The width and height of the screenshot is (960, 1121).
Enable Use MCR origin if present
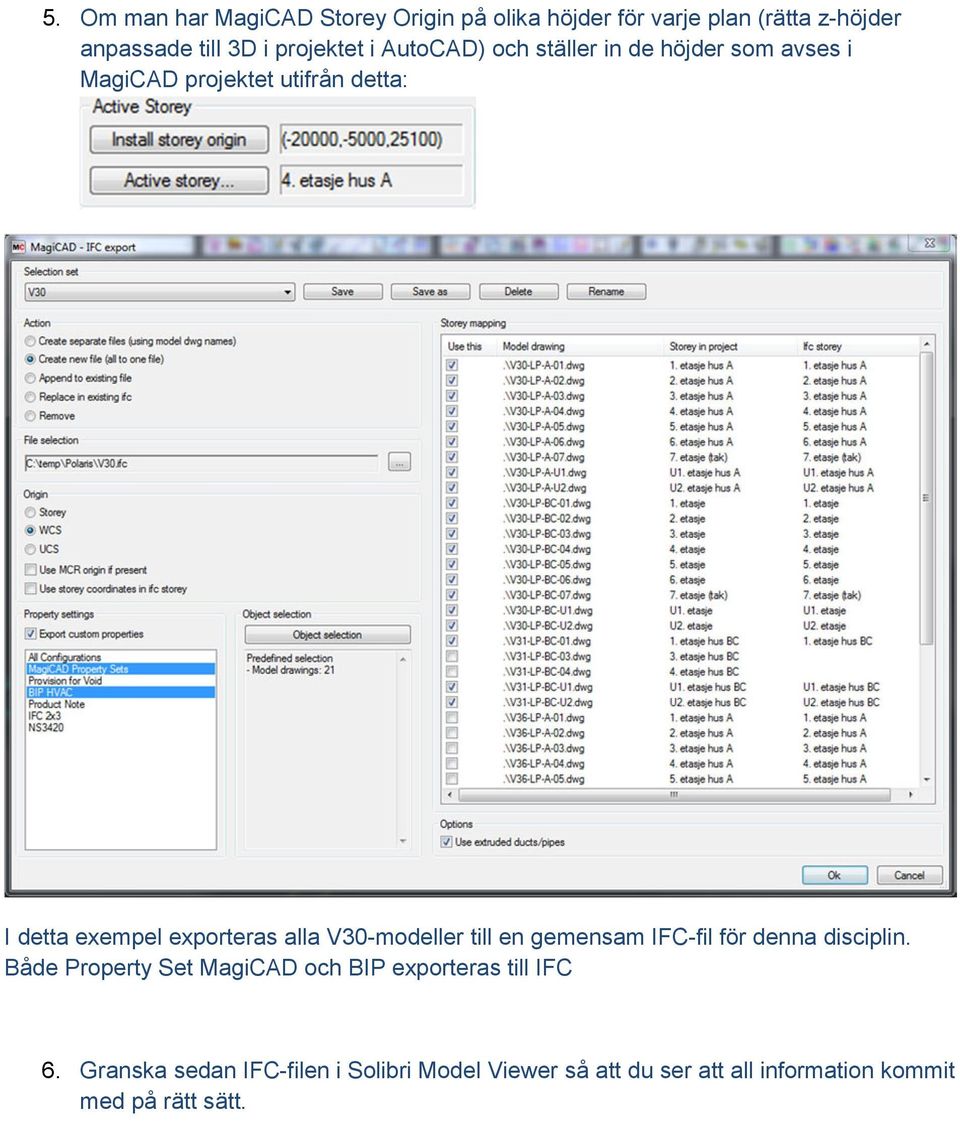(30, 570)
